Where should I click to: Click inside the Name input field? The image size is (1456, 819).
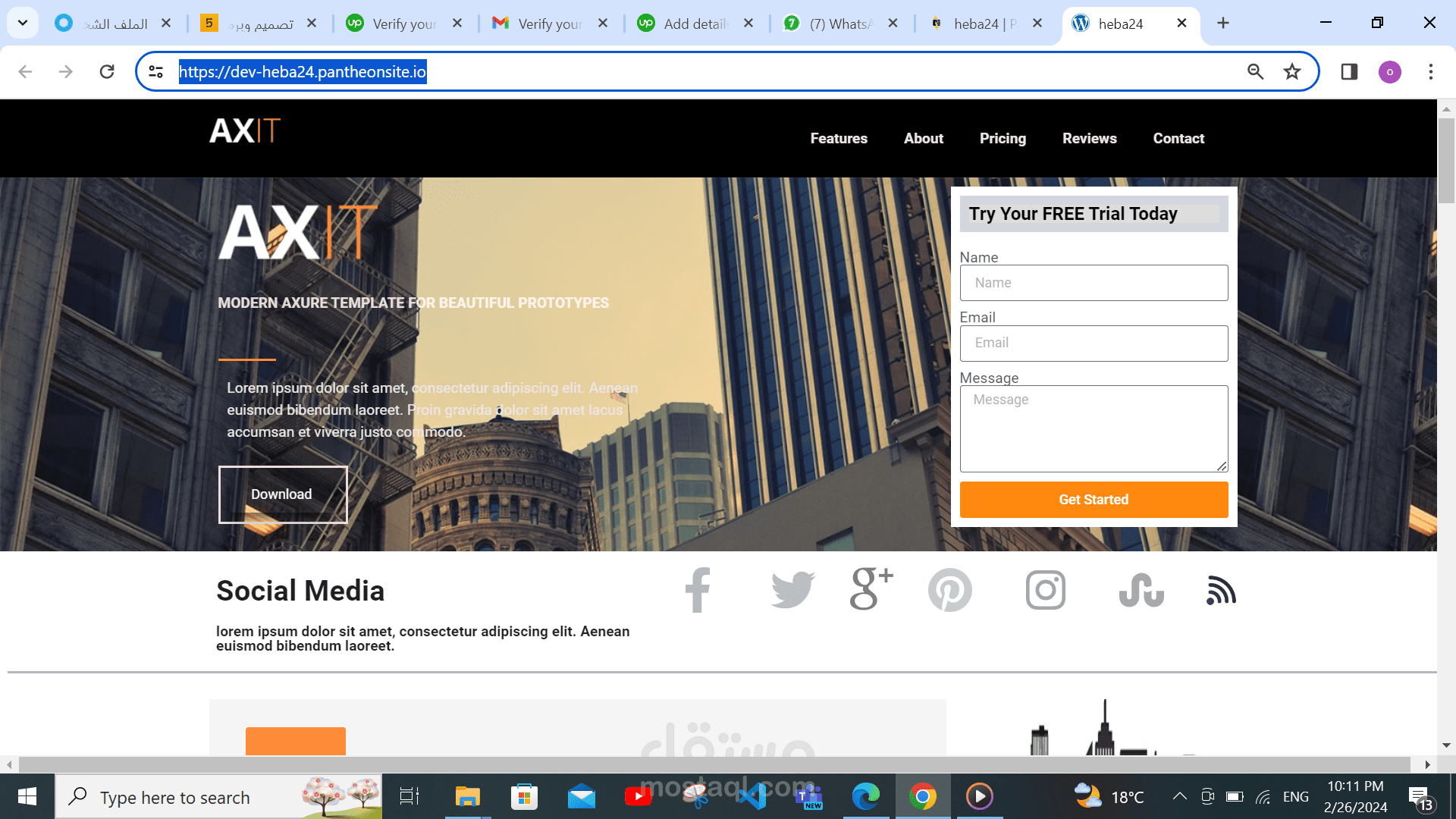pyautogui.click(x=1094, y=282)
